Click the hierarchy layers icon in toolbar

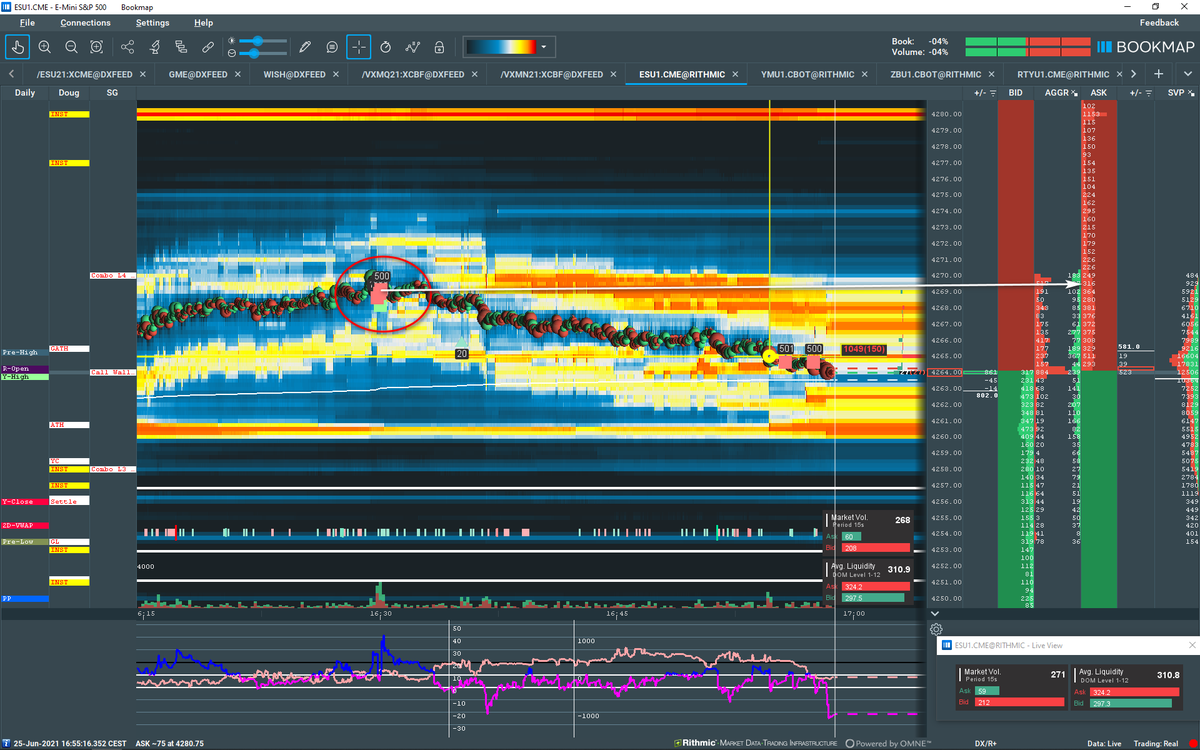coord(181,46)
